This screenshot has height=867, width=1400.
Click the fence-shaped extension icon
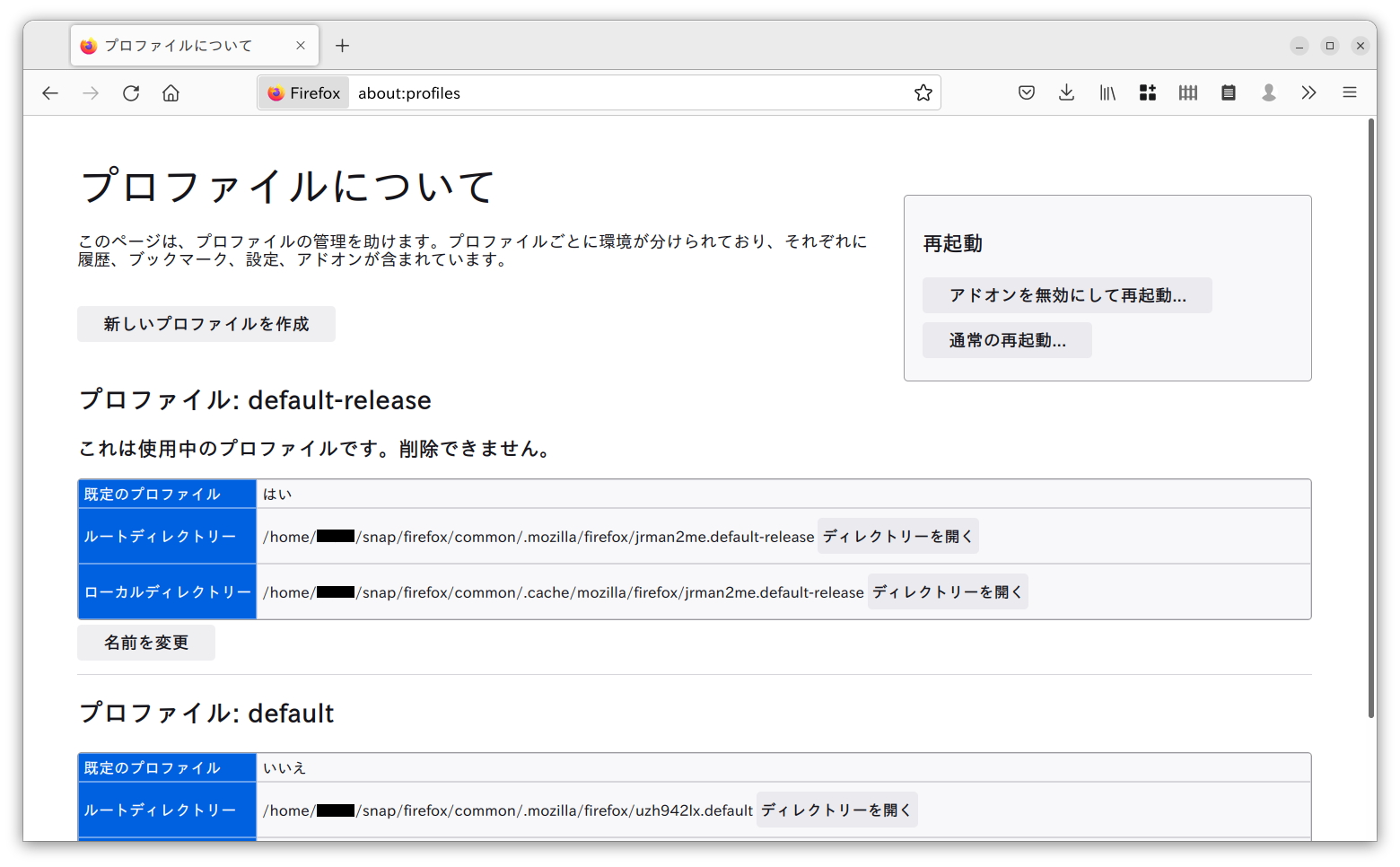click(1187, 92)
